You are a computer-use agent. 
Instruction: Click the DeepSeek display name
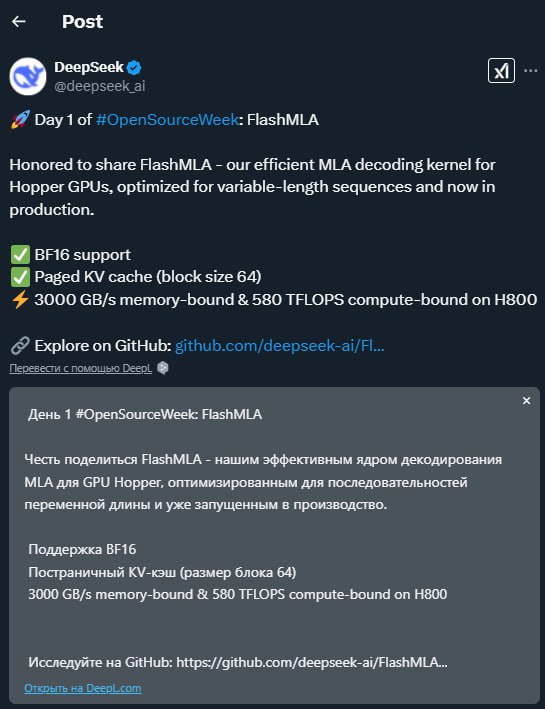point(89,67)
